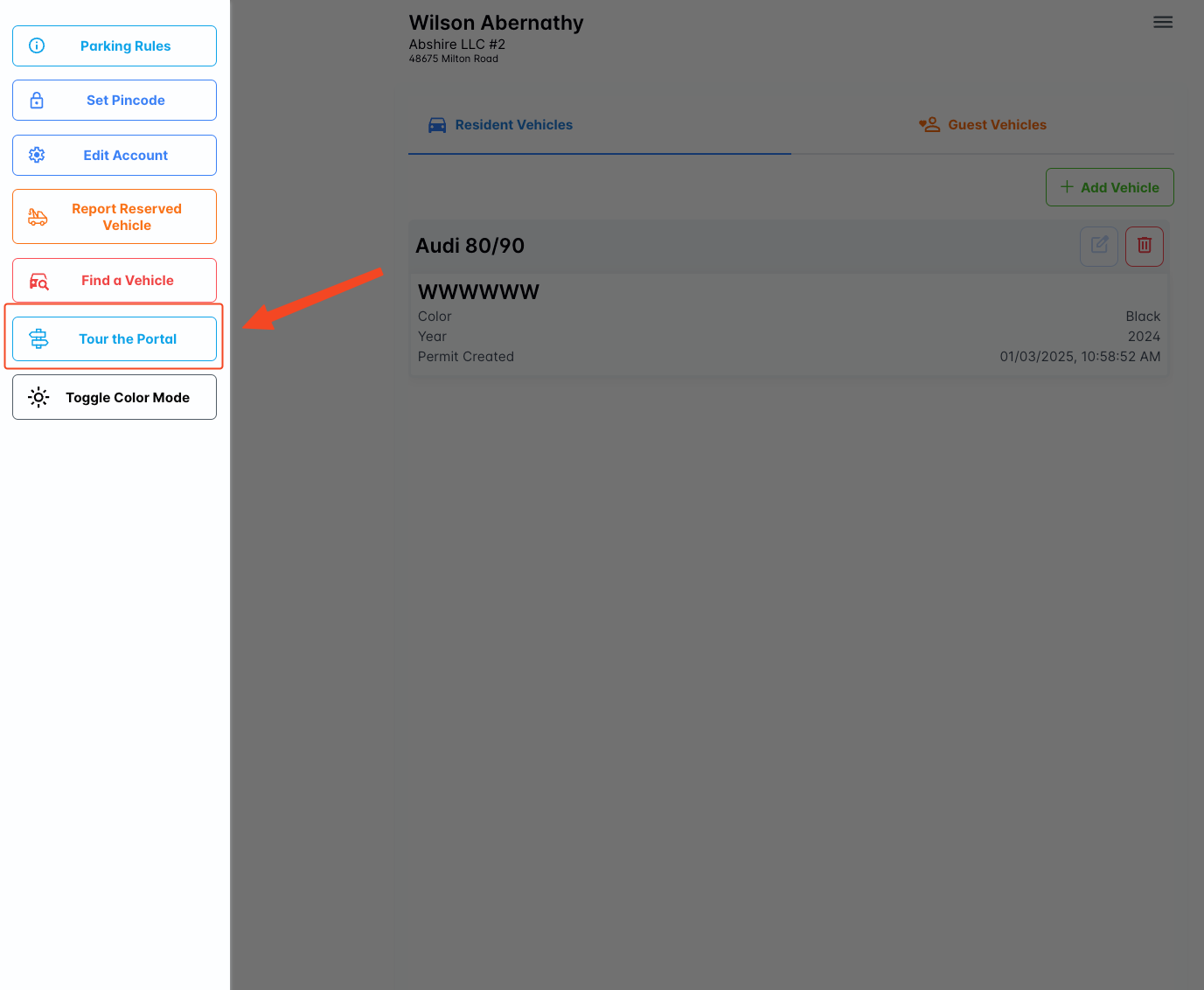Choose Report Reserved Vehicle
Image resolution: width=1204 pixels, height=990 pixels.
pyautogui.click(x=127, y=217)
